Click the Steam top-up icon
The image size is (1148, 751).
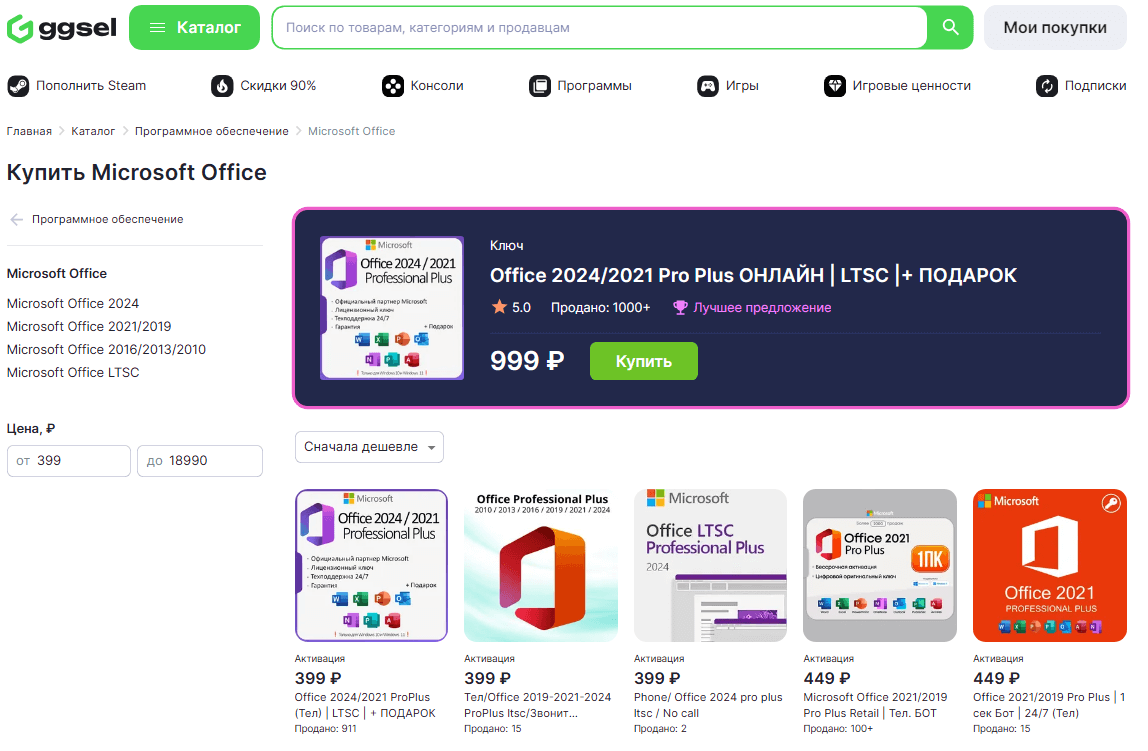coord(18,86)
